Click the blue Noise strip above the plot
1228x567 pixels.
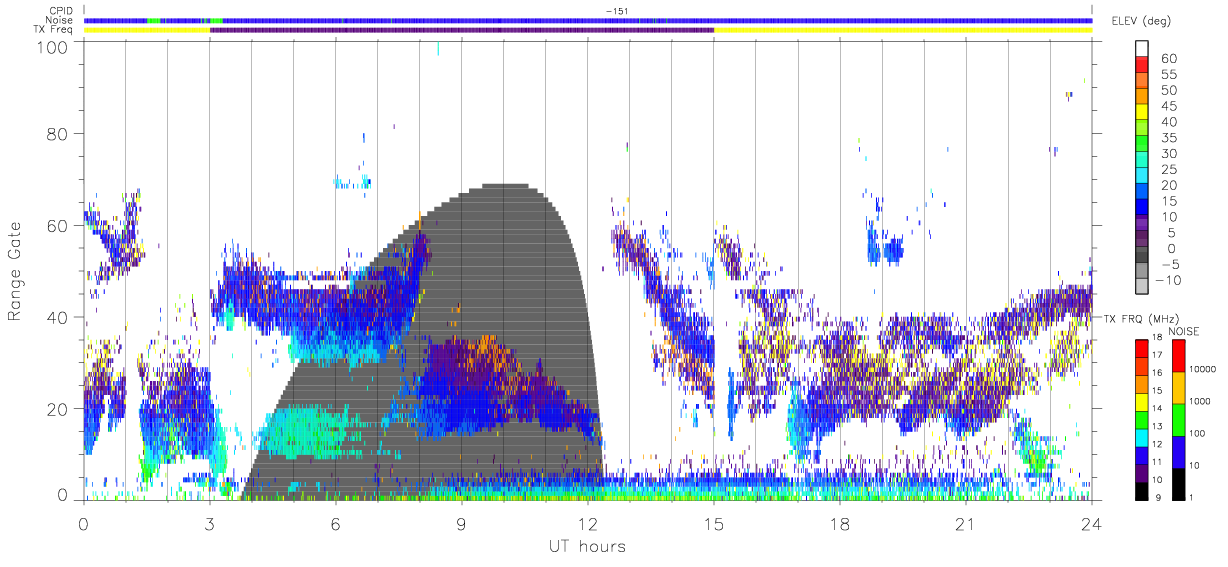pyautogui.click(x=588, y=20)
